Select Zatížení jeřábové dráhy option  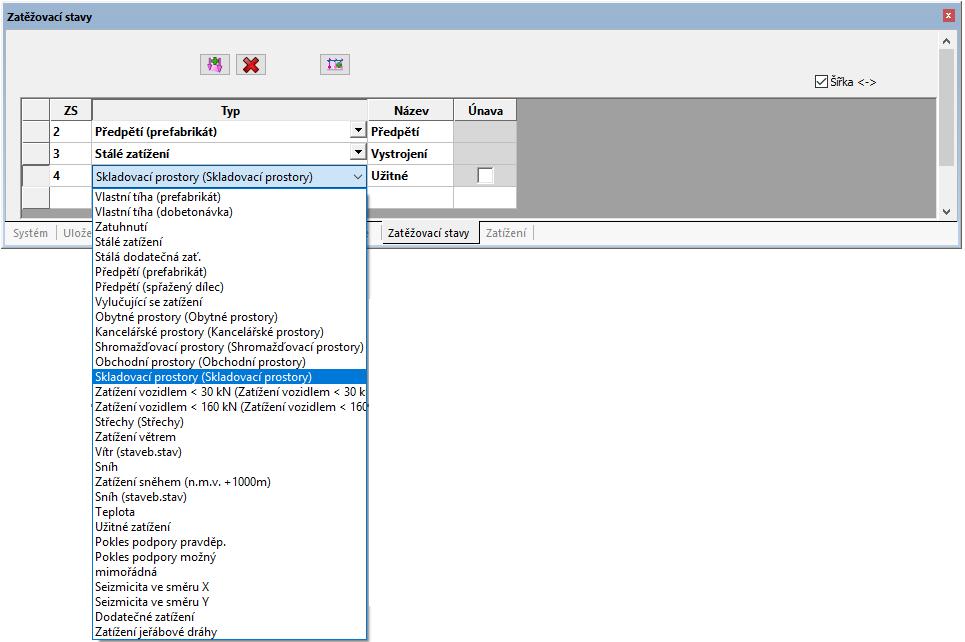tap(230, 632)
